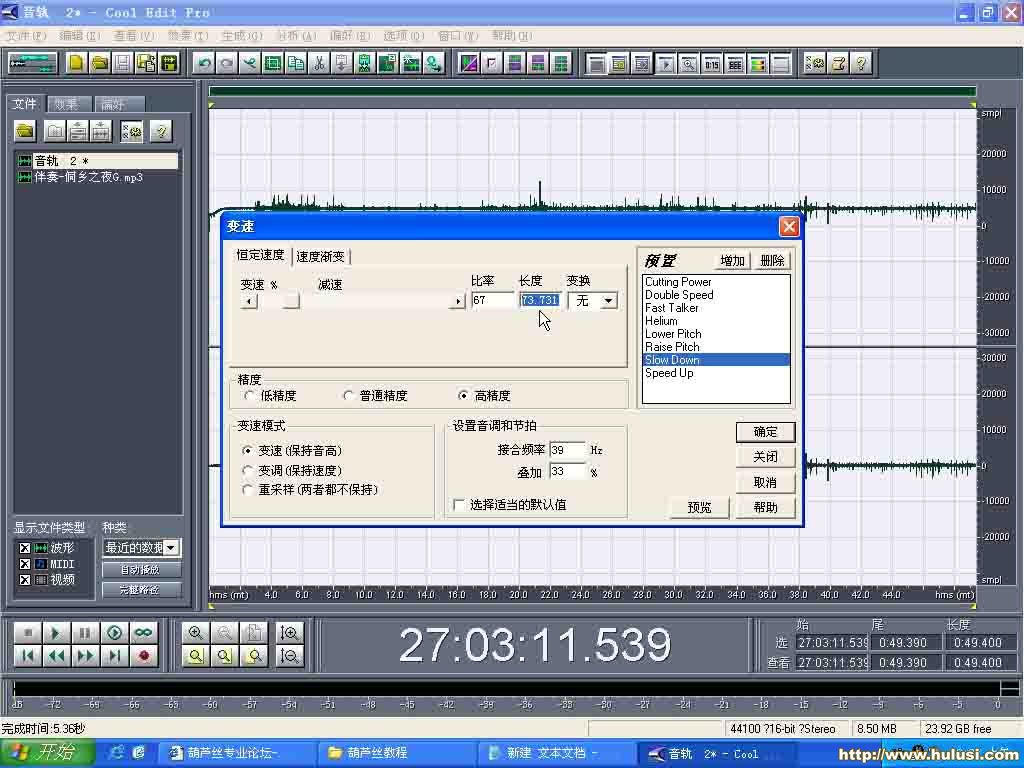Enable the 选择适当的默认值 checkbox
Screen dimensions: 1024x768
click(458, 505)
